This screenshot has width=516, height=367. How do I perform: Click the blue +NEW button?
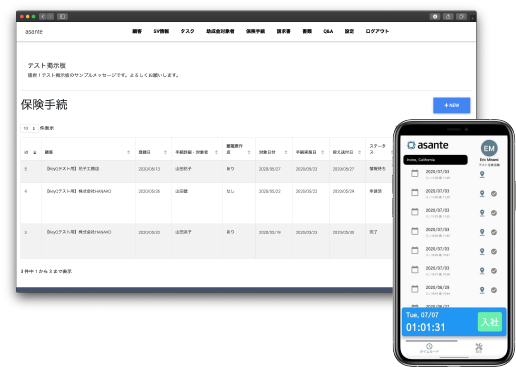pos(451,105)
